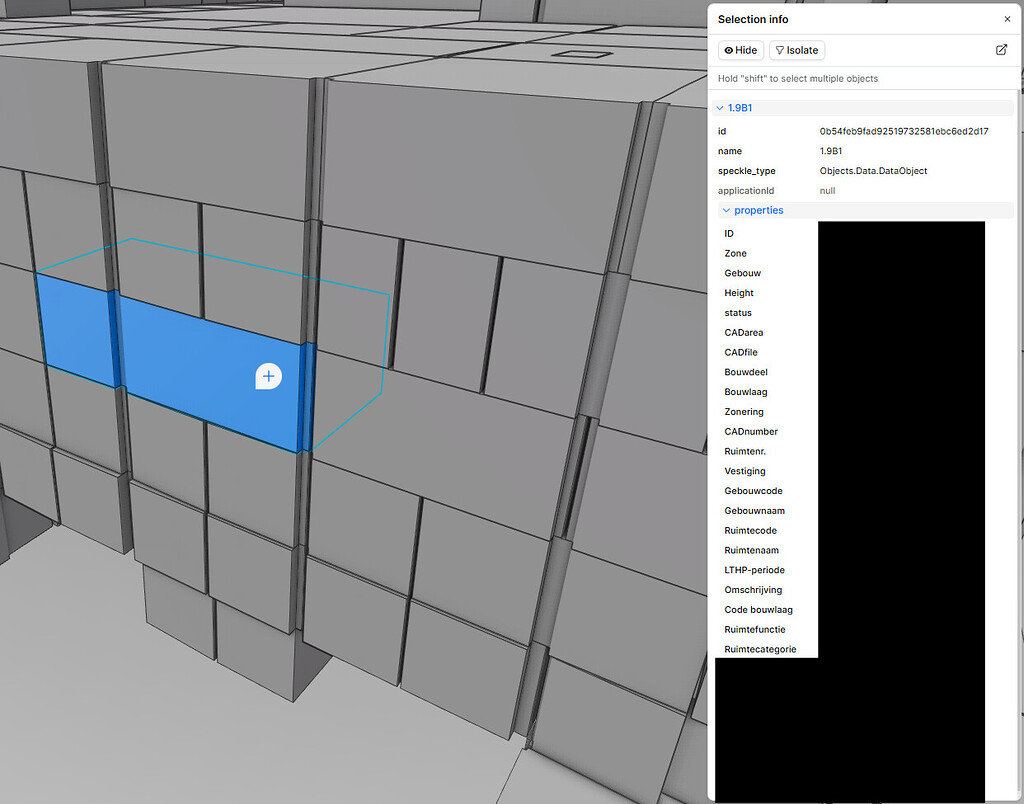
Task: Select the Ruimtenaam property row
Action: pos(751,550)
